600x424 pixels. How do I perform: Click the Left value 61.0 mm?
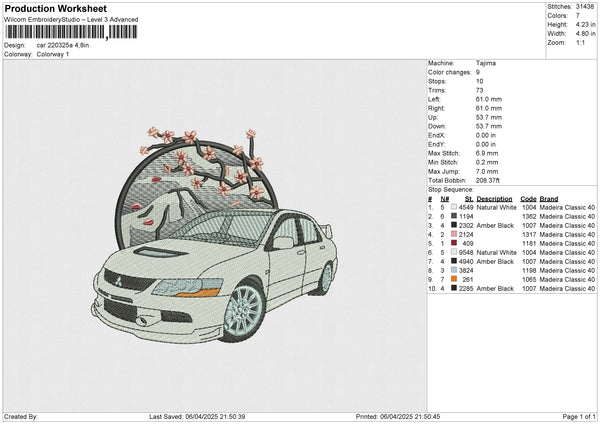[x=489, y=99]
